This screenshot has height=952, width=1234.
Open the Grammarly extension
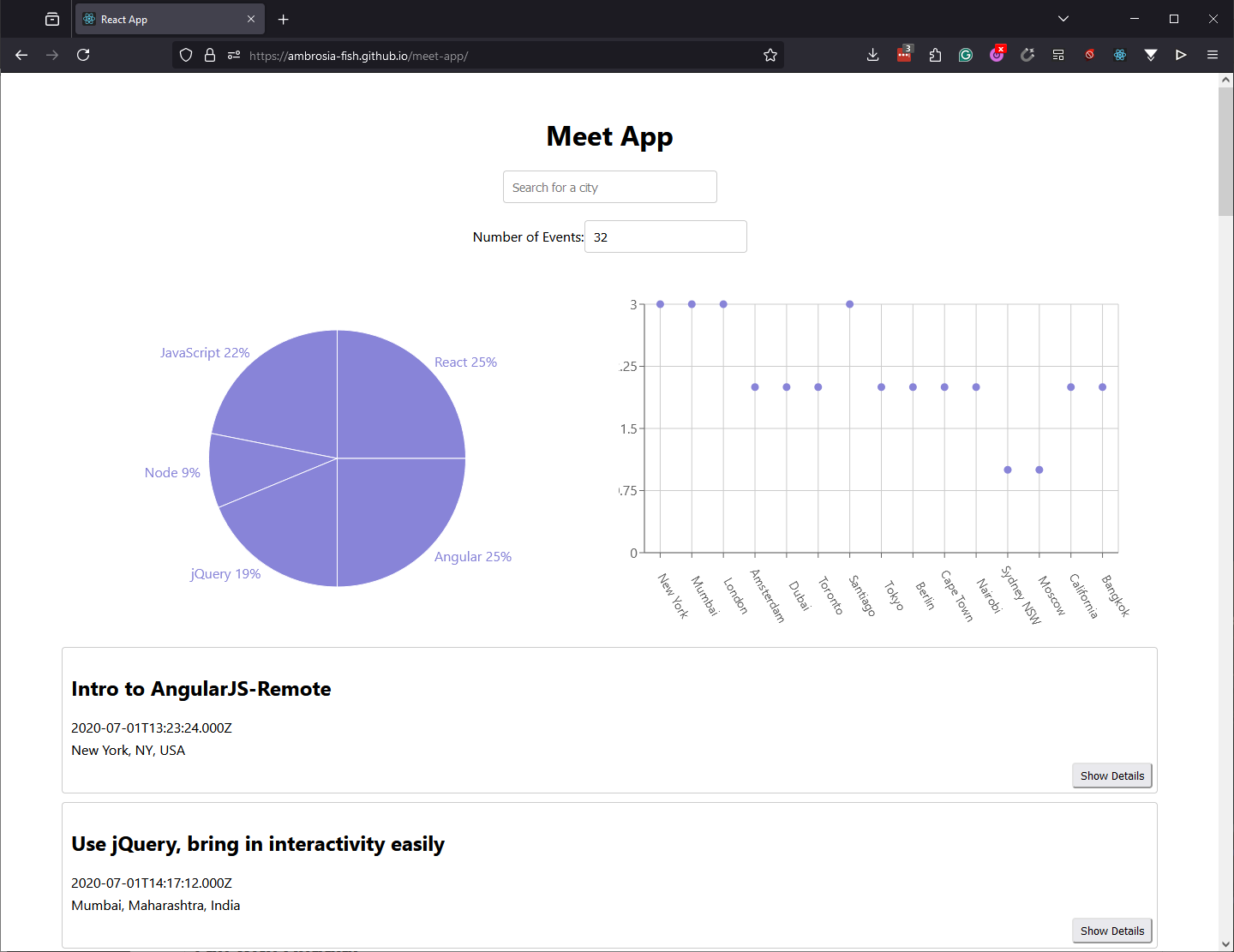(x=966, y=54)
